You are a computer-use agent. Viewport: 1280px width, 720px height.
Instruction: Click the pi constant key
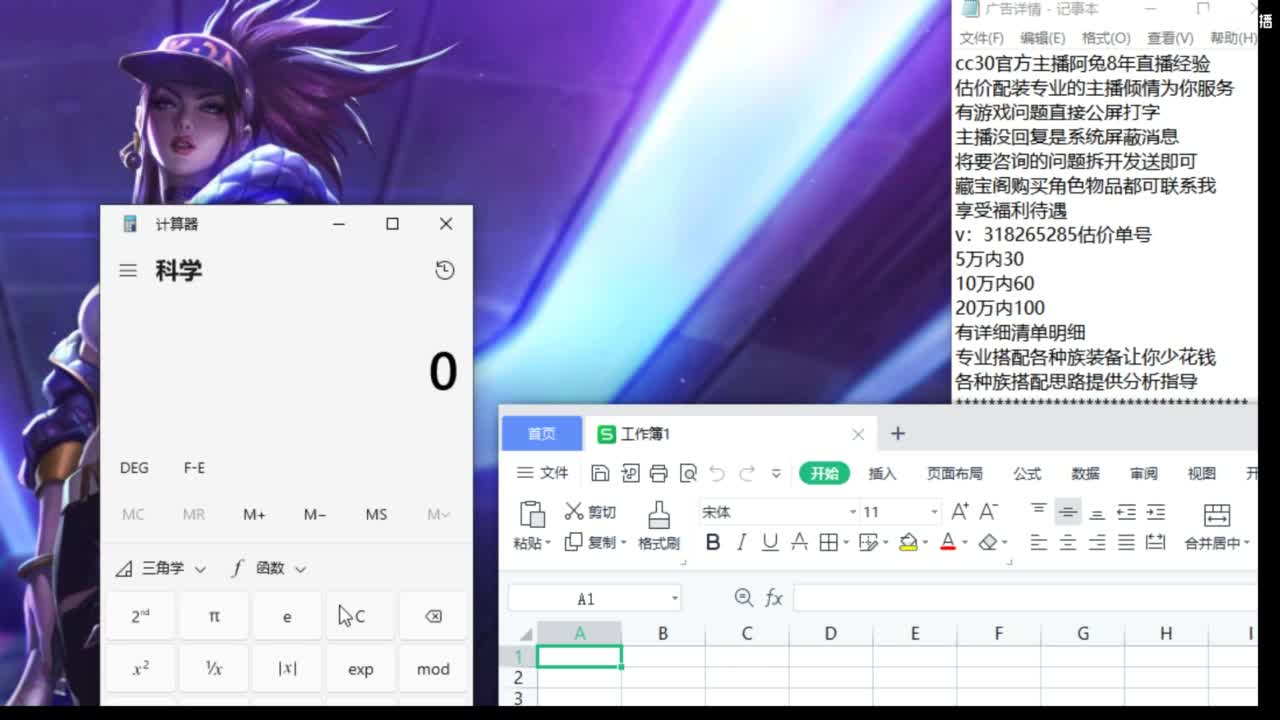coord(214,616)
